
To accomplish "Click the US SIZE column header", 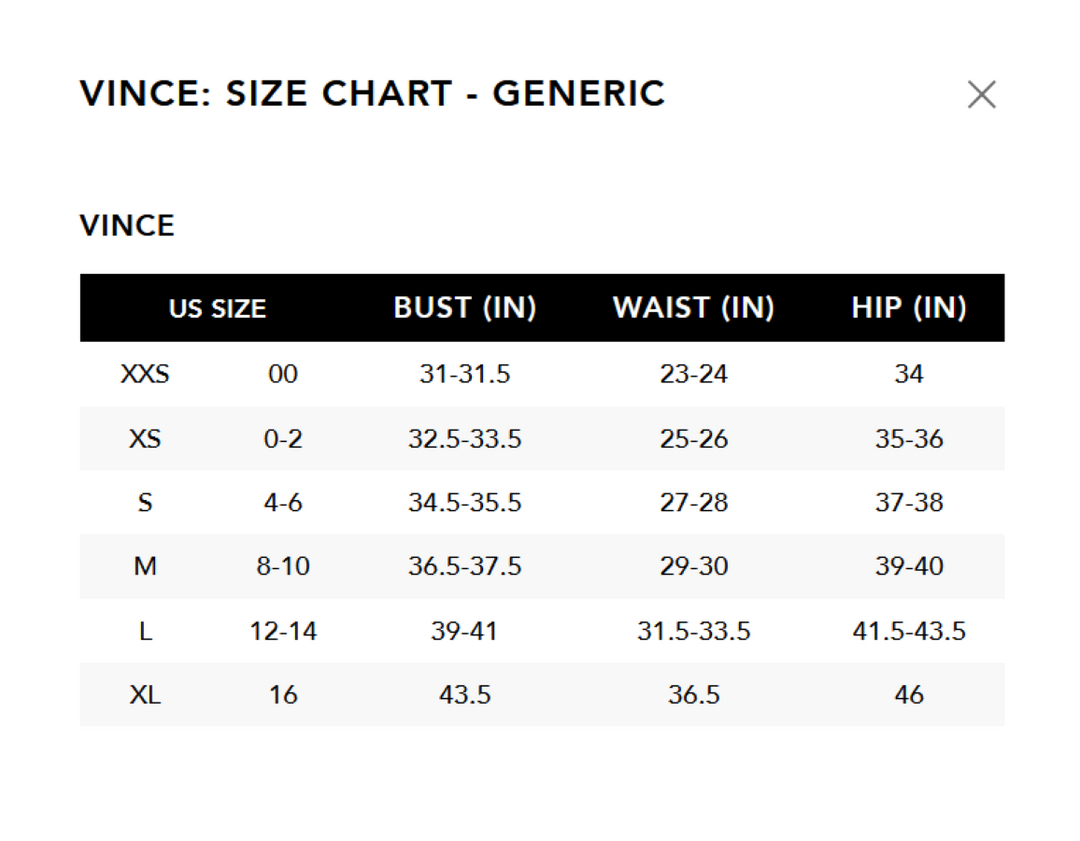I will pyautogui.click(x=217, y=308).
